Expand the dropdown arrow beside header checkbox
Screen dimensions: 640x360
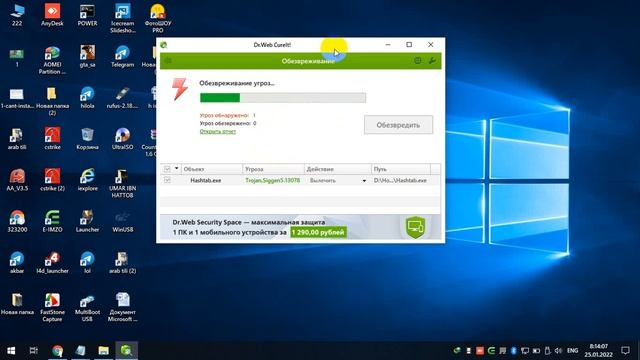pos(176,168)
